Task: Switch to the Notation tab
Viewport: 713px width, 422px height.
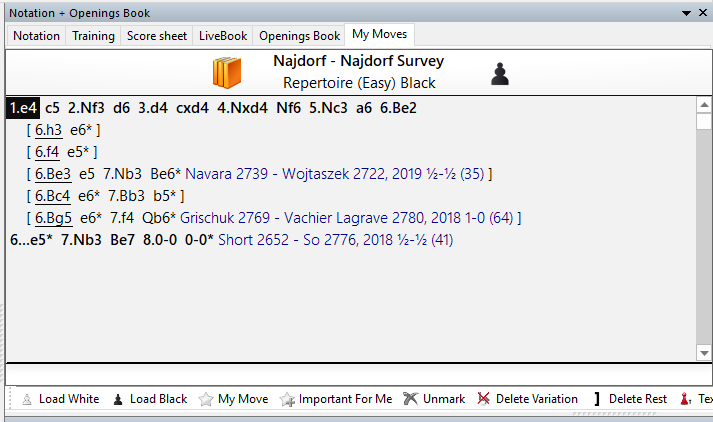Action: pos(36,36)
